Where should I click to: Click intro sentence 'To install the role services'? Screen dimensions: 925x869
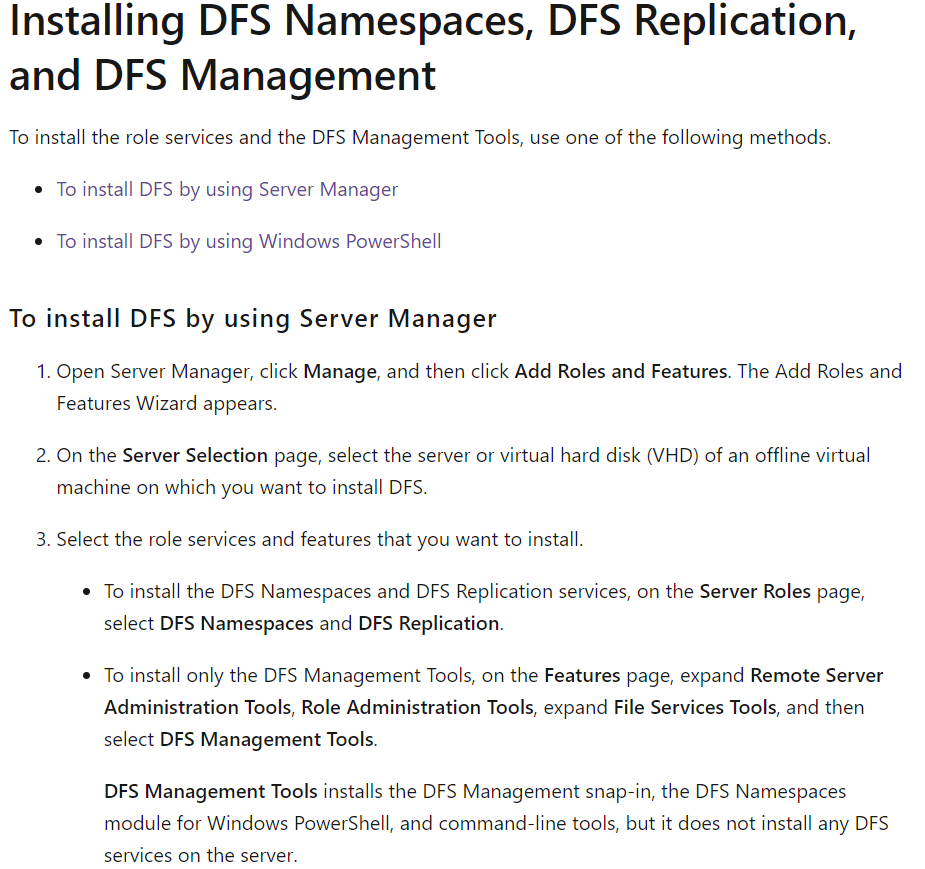(x=420, y=137)
